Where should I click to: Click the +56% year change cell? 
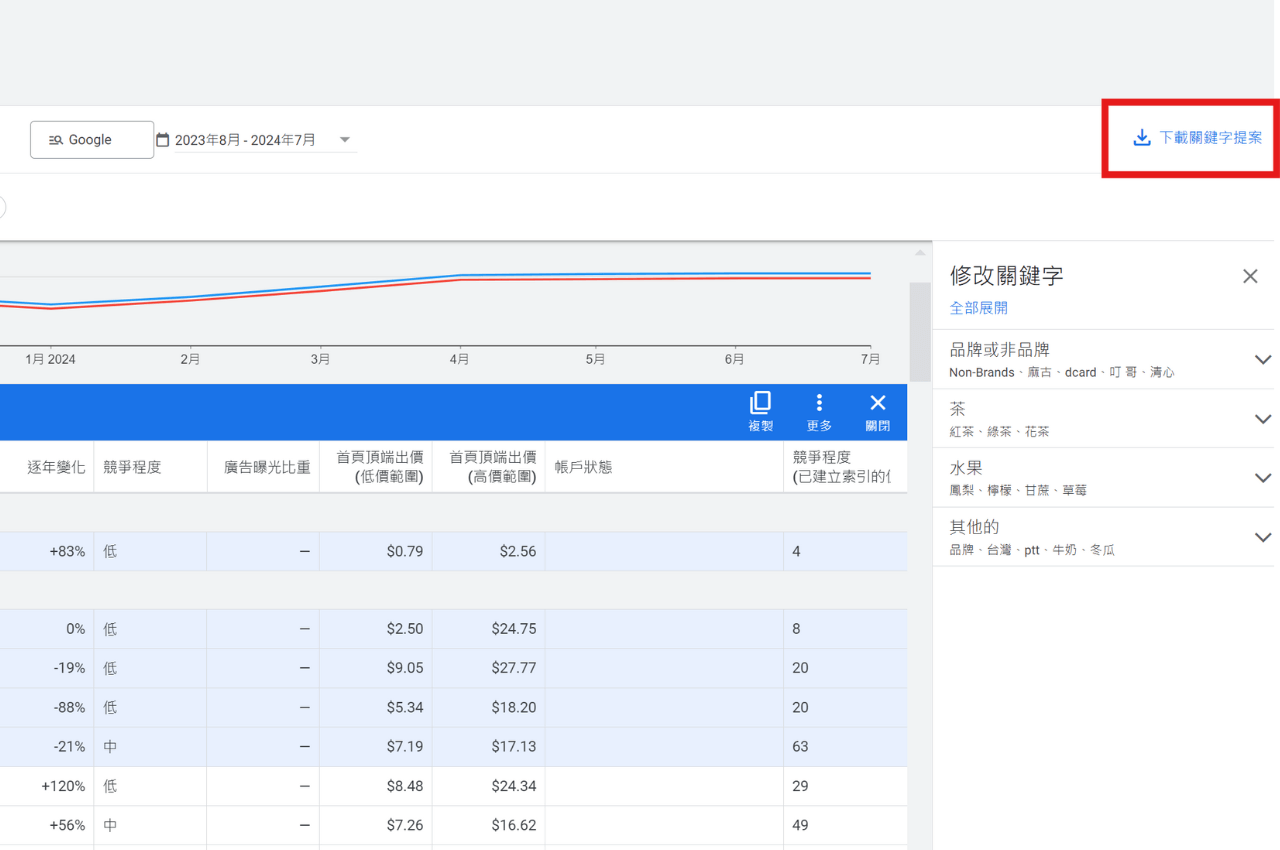(x=67, y=825)
